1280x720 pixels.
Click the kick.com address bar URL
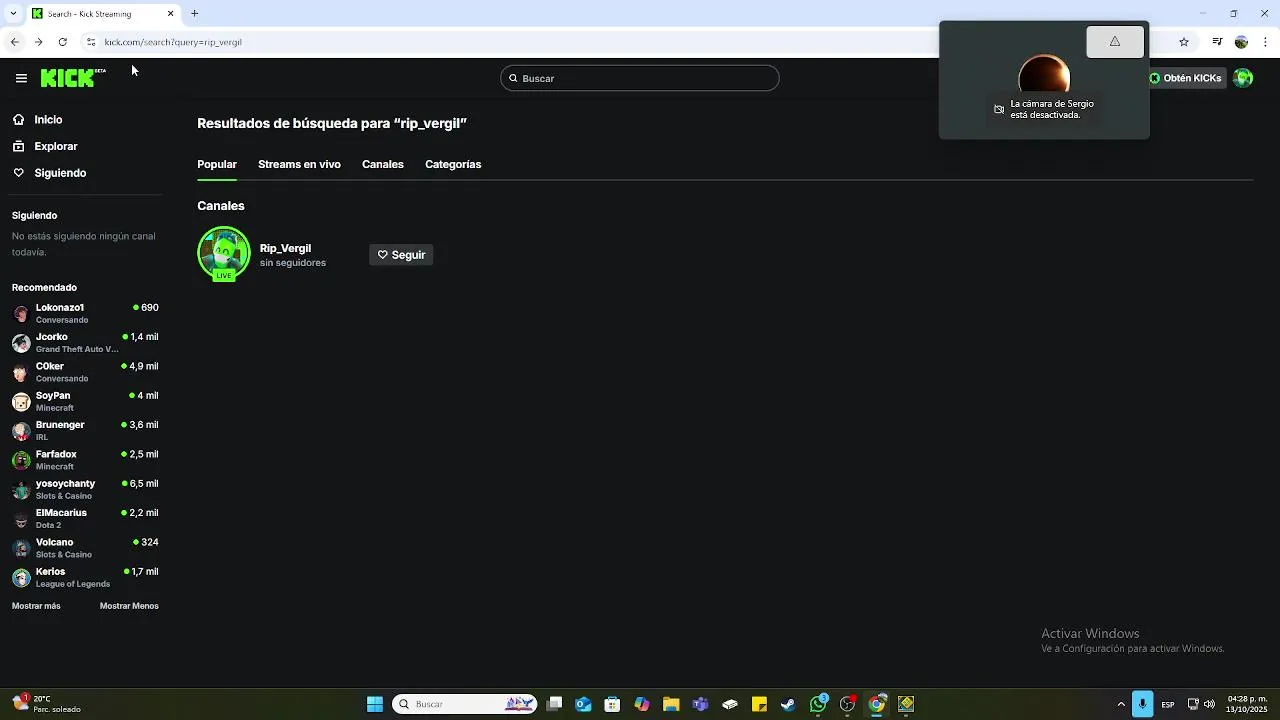click(173, 42)
